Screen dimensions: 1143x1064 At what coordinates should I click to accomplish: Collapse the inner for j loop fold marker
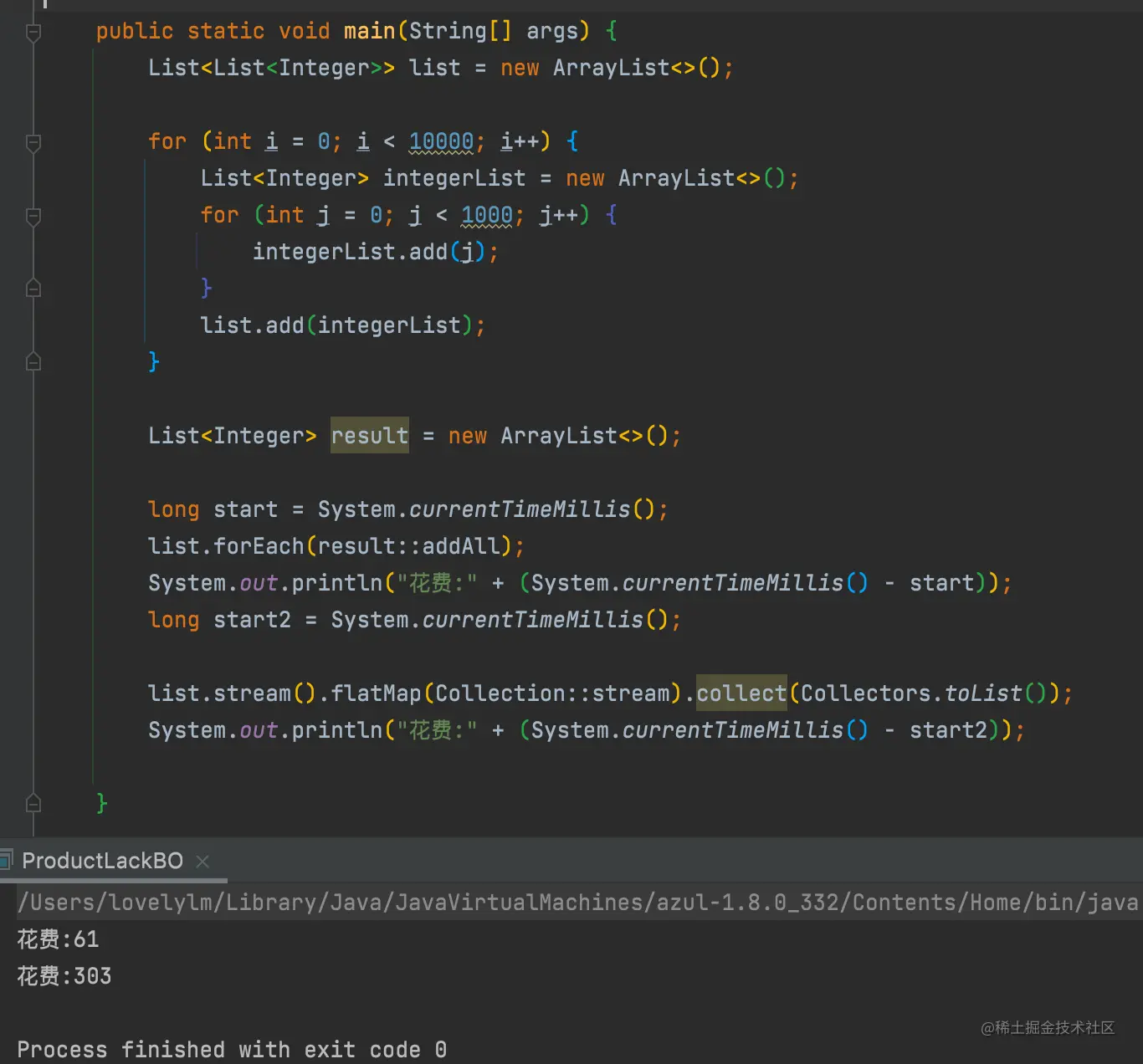click(33, 217)
